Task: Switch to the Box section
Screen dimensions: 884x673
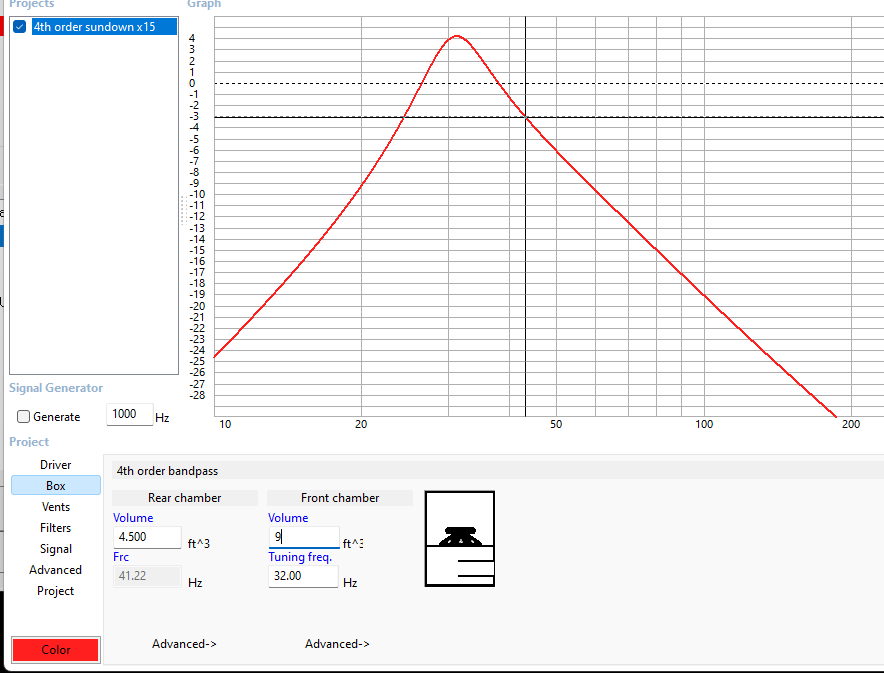Action: 56,485
